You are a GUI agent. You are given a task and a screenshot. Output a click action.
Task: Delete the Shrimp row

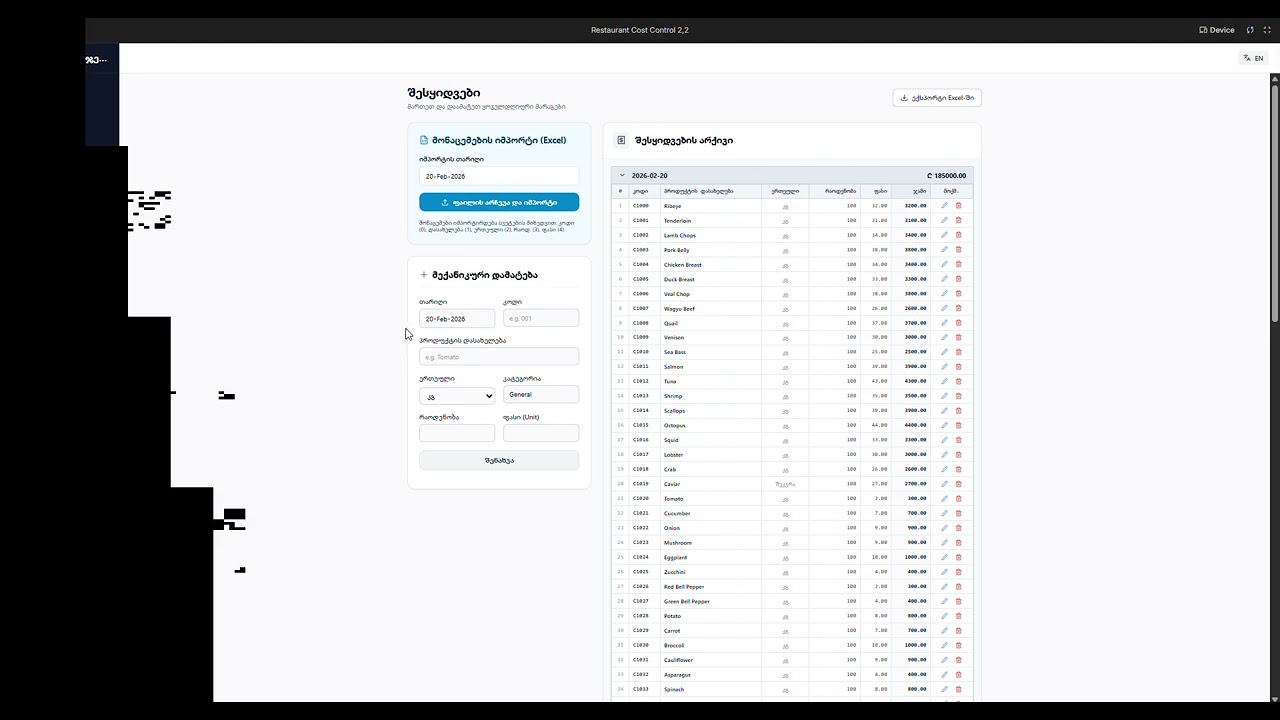click(958, 396)
